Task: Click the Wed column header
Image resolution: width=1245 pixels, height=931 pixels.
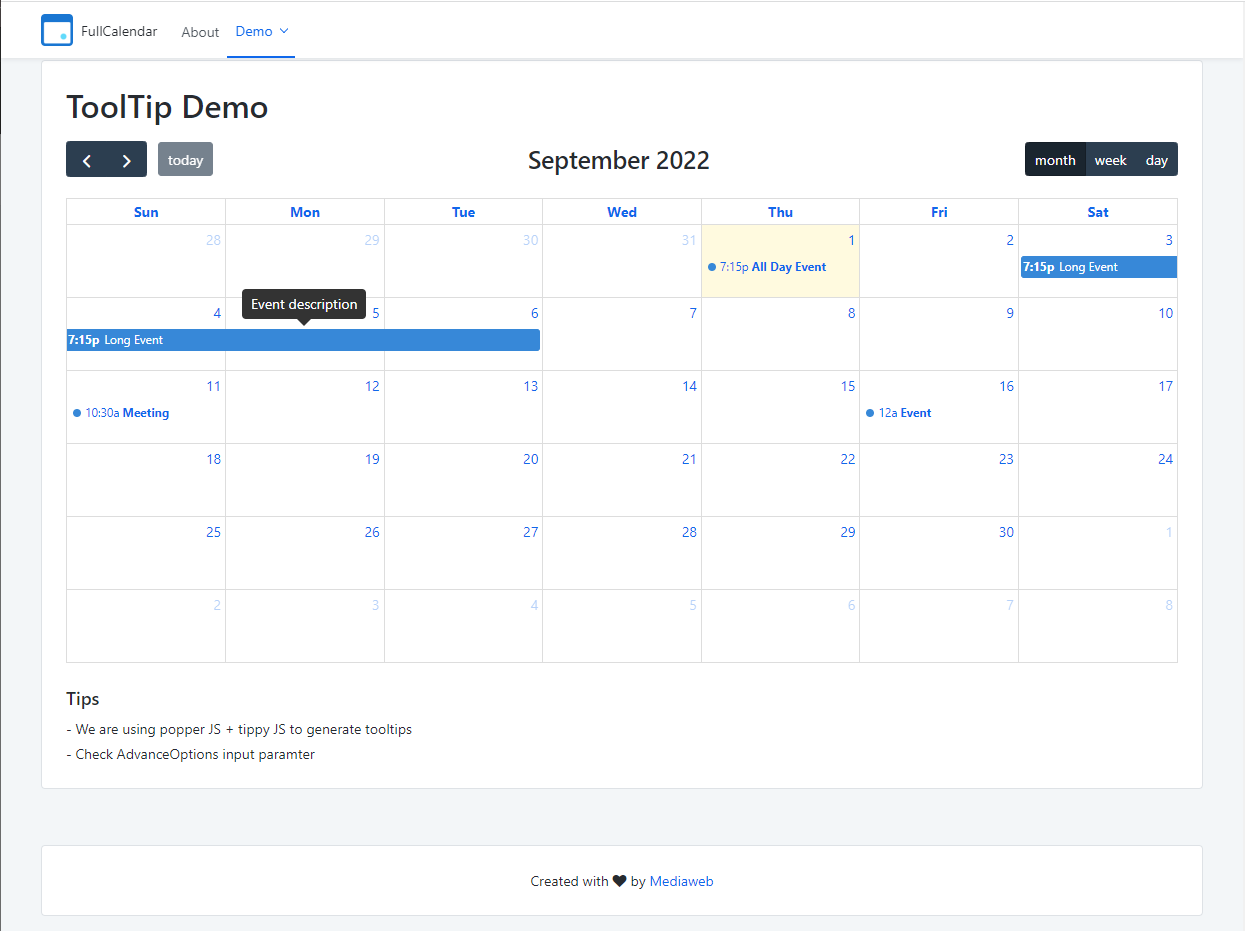Action: point(622,212)
